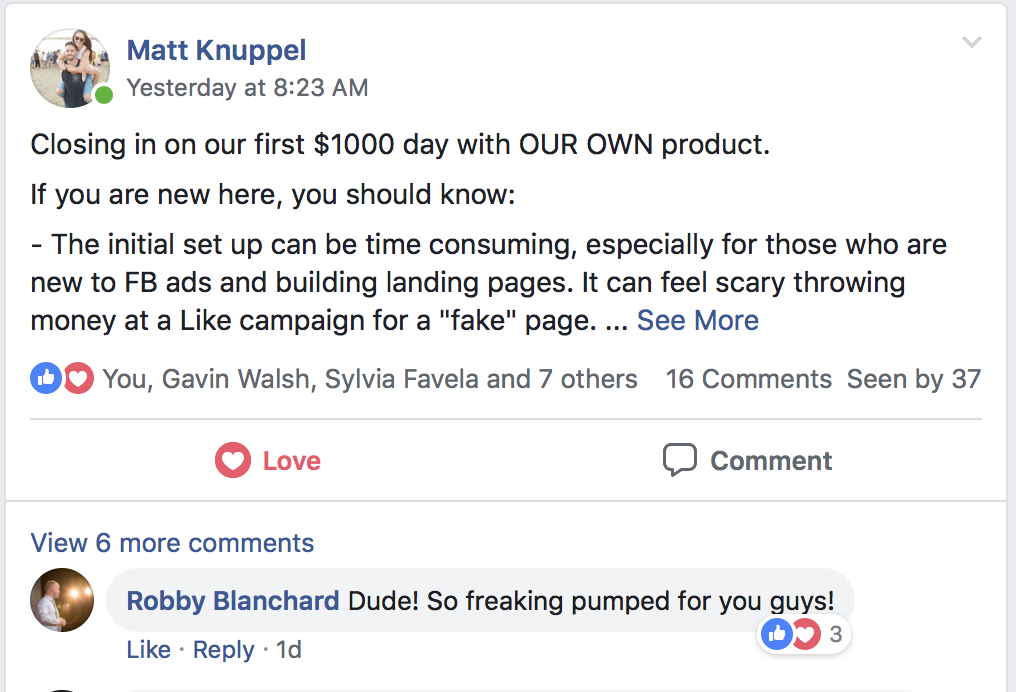This screenshot has height=692, width=1016.
Task: Click the Yesterday at 8:23 AM timestamp
Action: pyautogui.click(x=247, y=88)
